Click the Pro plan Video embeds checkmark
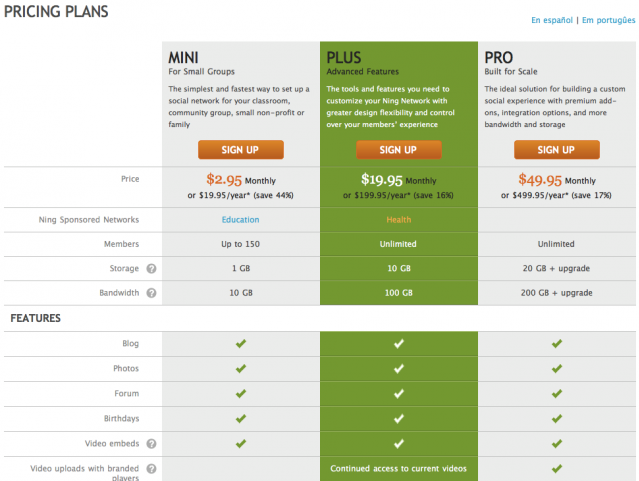This screenshot has width=639, height=481. click(557, 443)
